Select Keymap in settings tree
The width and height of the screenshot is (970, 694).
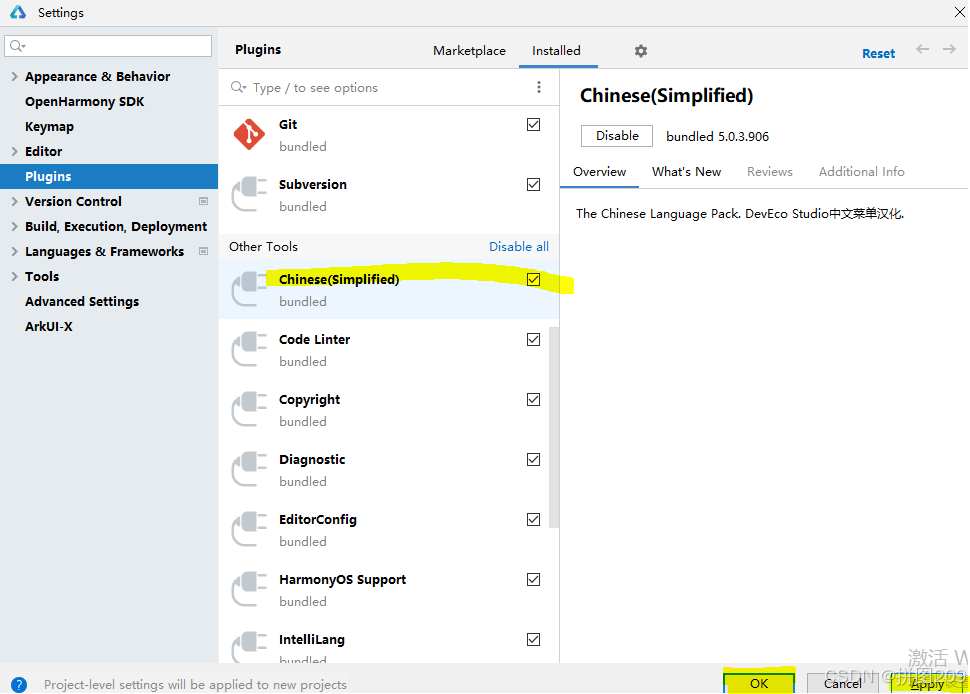[x=49, y=126]
